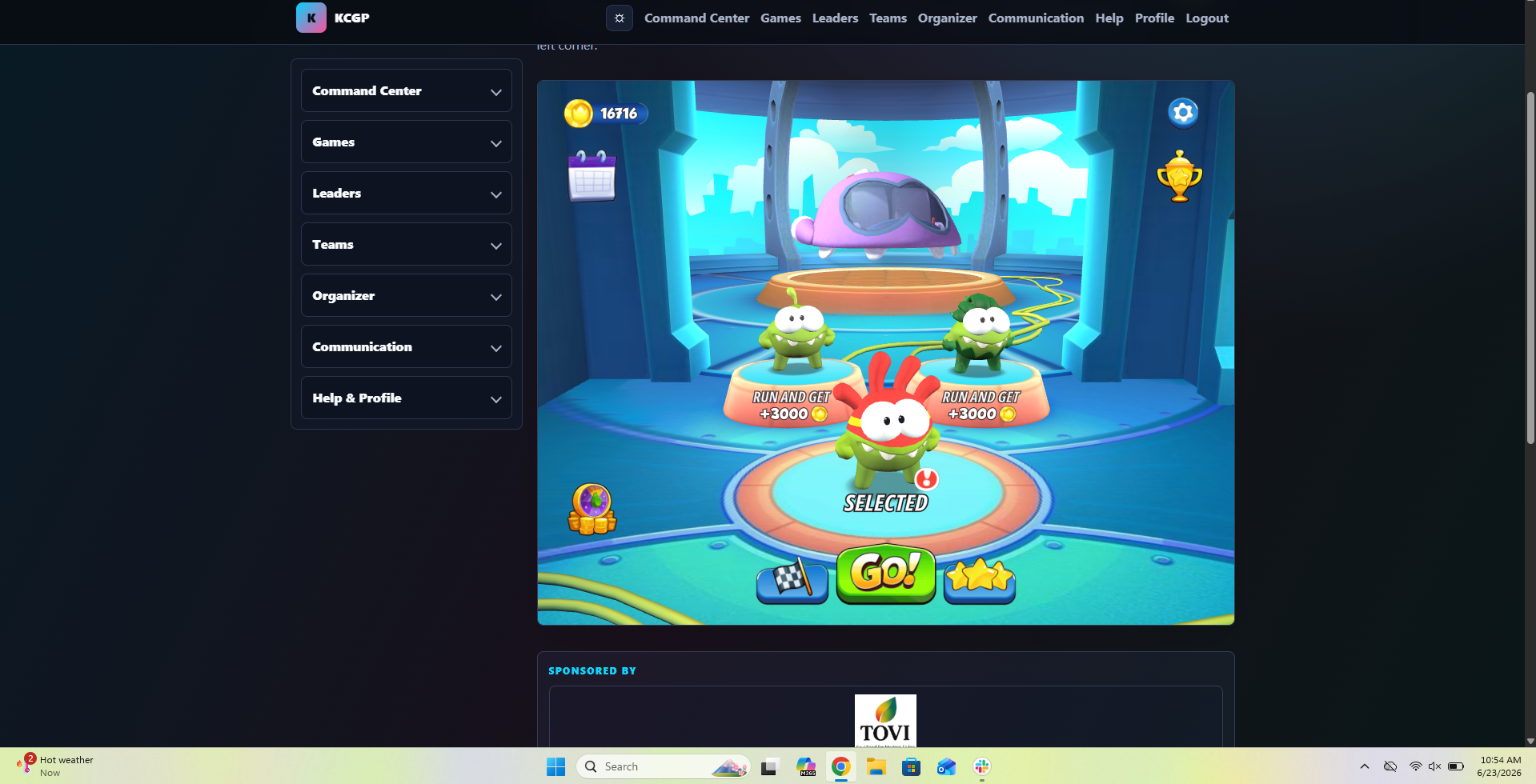Image resolution: width=1536 pixels, height=784 pixels.
Task: Click the KCGP brand name text
Action: 351,18
